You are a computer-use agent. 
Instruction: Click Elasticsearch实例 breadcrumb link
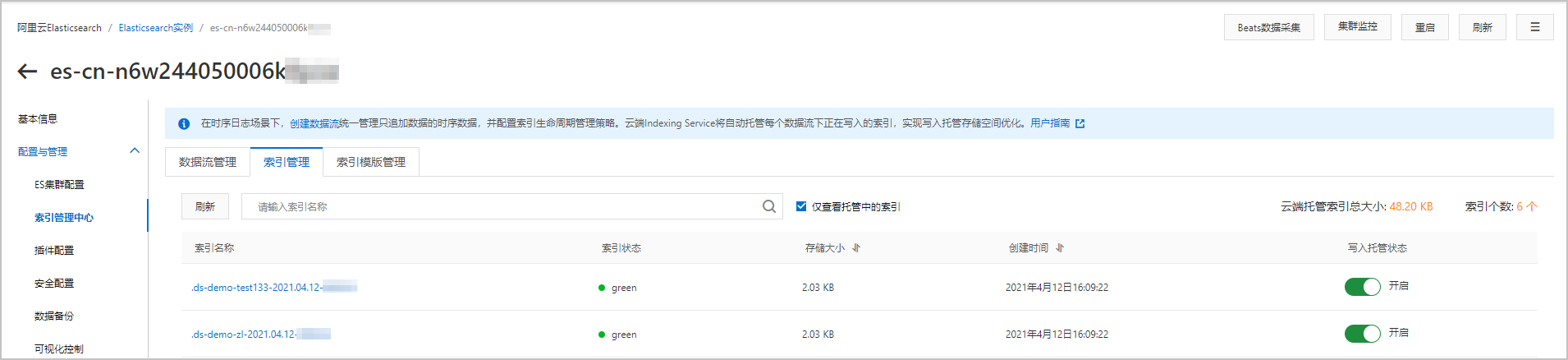pos(156,28)
